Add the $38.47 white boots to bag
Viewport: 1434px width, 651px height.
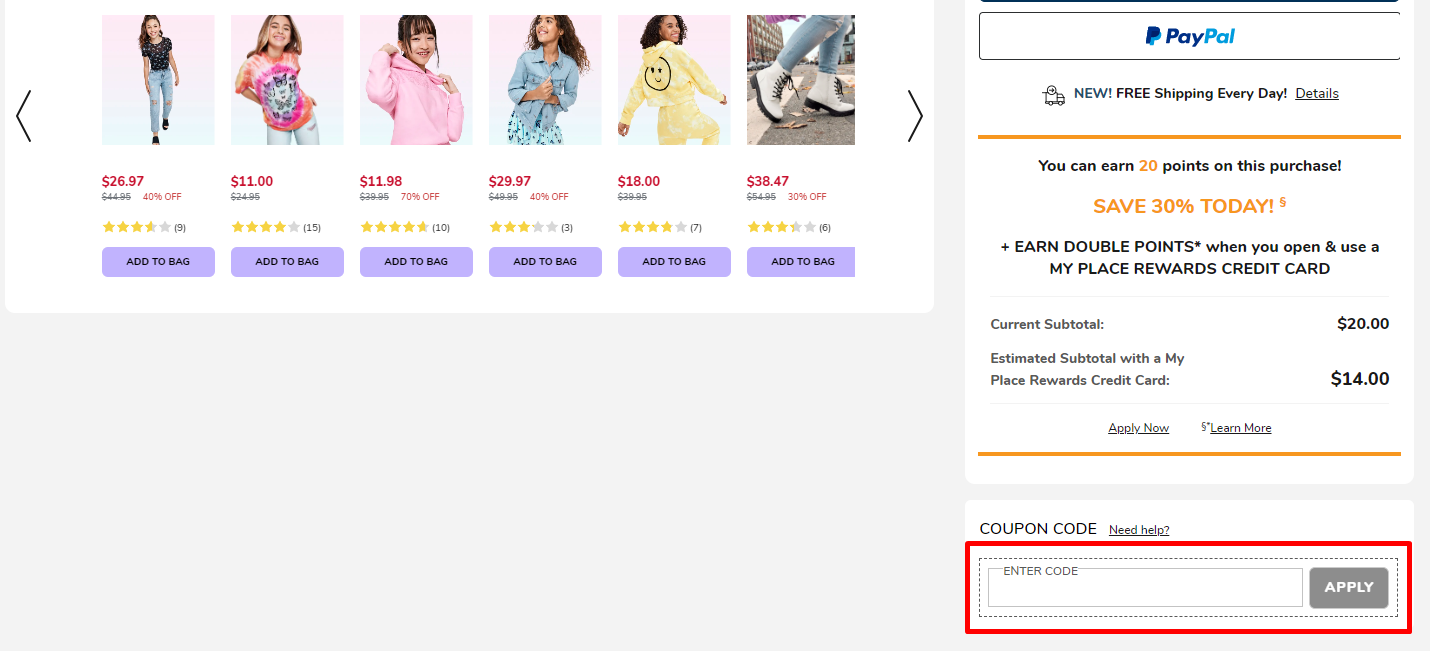(x=801, y=262)
